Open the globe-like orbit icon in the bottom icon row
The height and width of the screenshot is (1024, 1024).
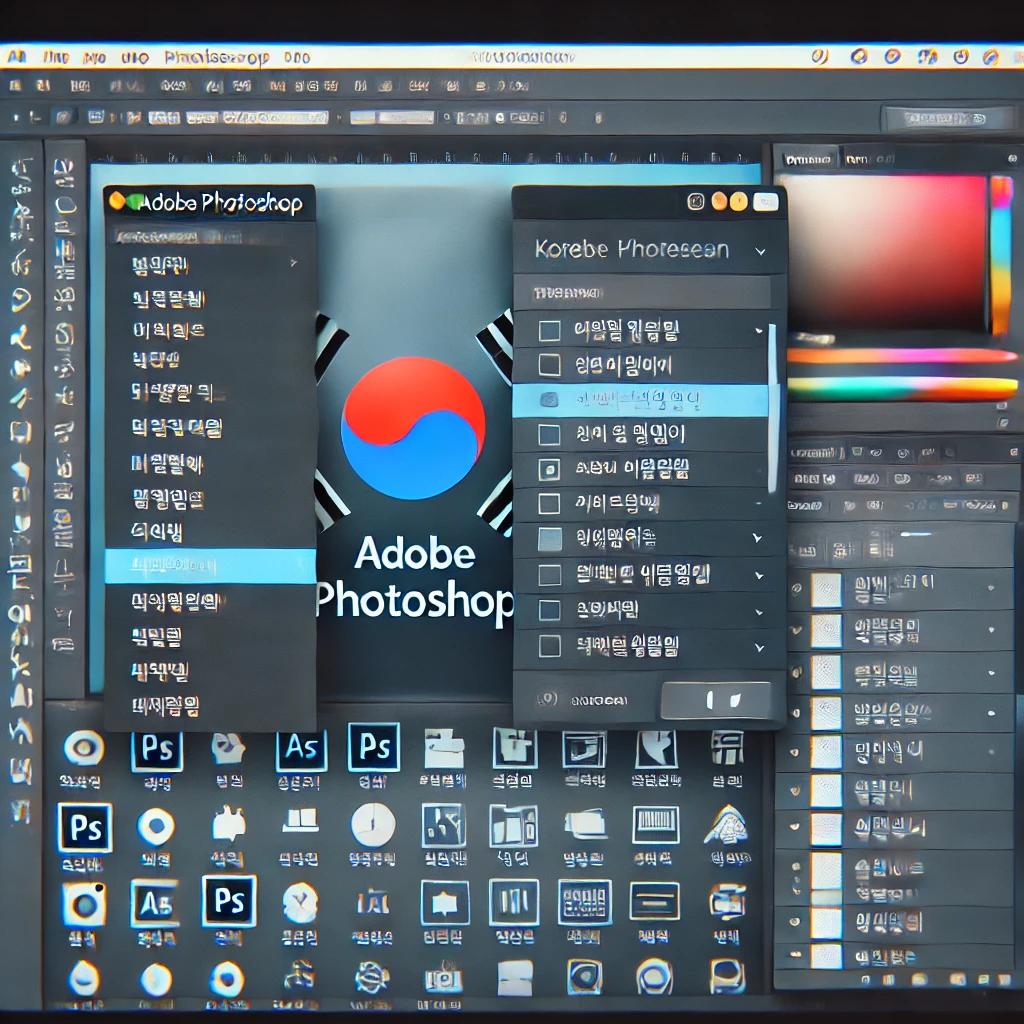pyautogui.click(x=372, y=979)
